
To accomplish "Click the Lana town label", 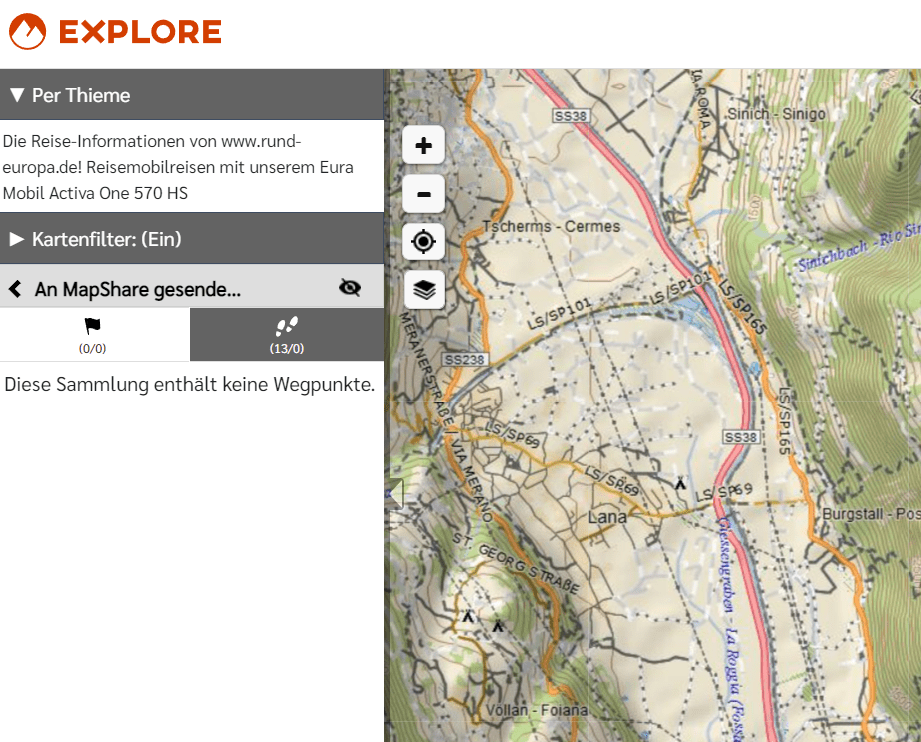I will [607, 517].
